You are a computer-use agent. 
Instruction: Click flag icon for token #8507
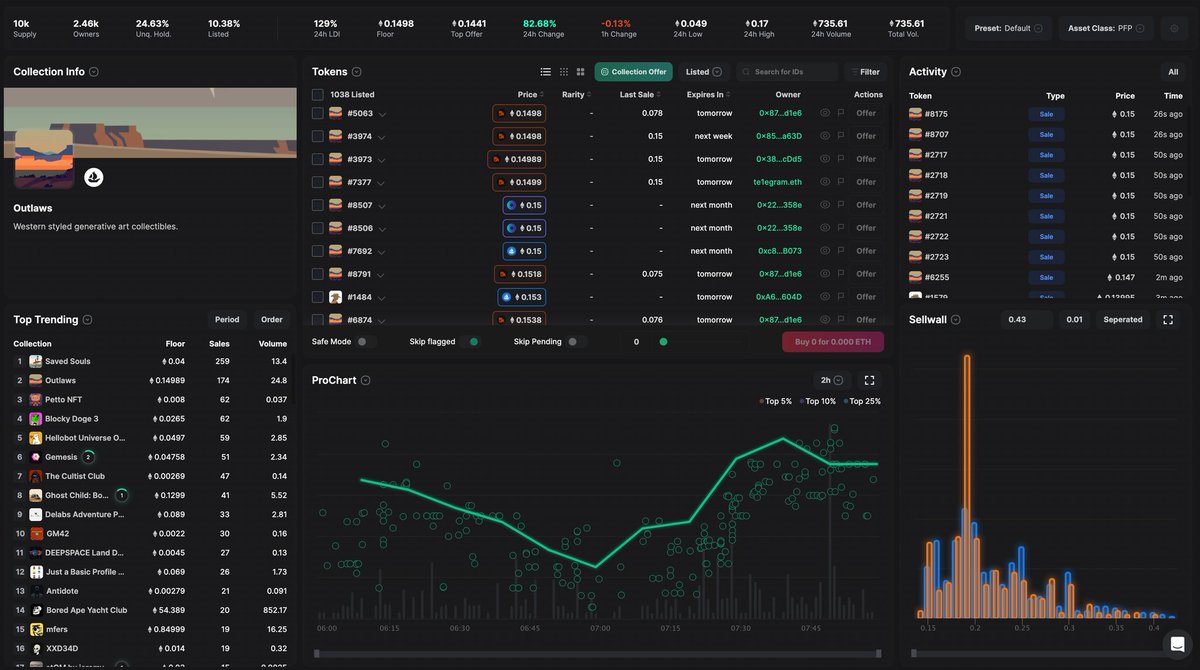click(x=839, y=205)
